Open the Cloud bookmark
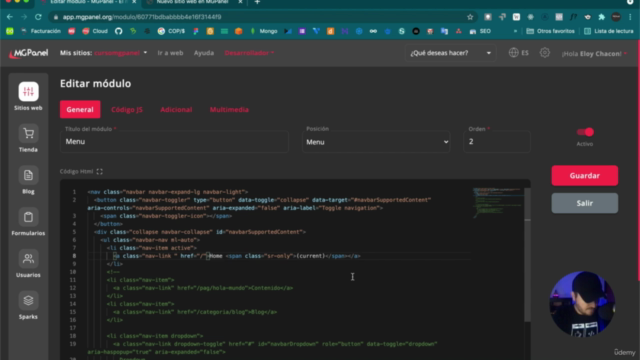 click(95, 31)
